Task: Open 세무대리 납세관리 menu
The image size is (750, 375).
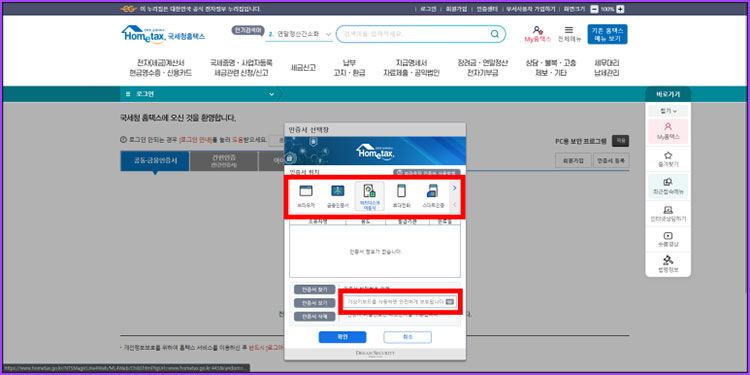Action: (607, 68)
